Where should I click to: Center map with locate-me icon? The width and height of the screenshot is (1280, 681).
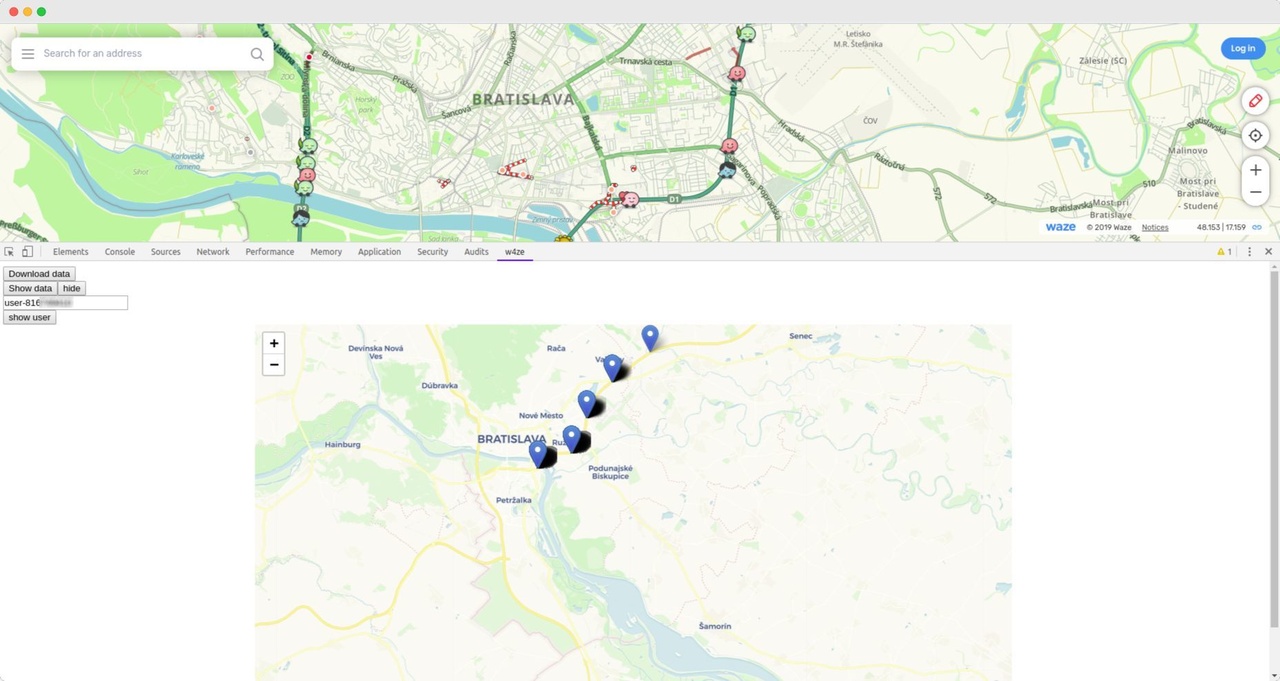(1255, 135)
